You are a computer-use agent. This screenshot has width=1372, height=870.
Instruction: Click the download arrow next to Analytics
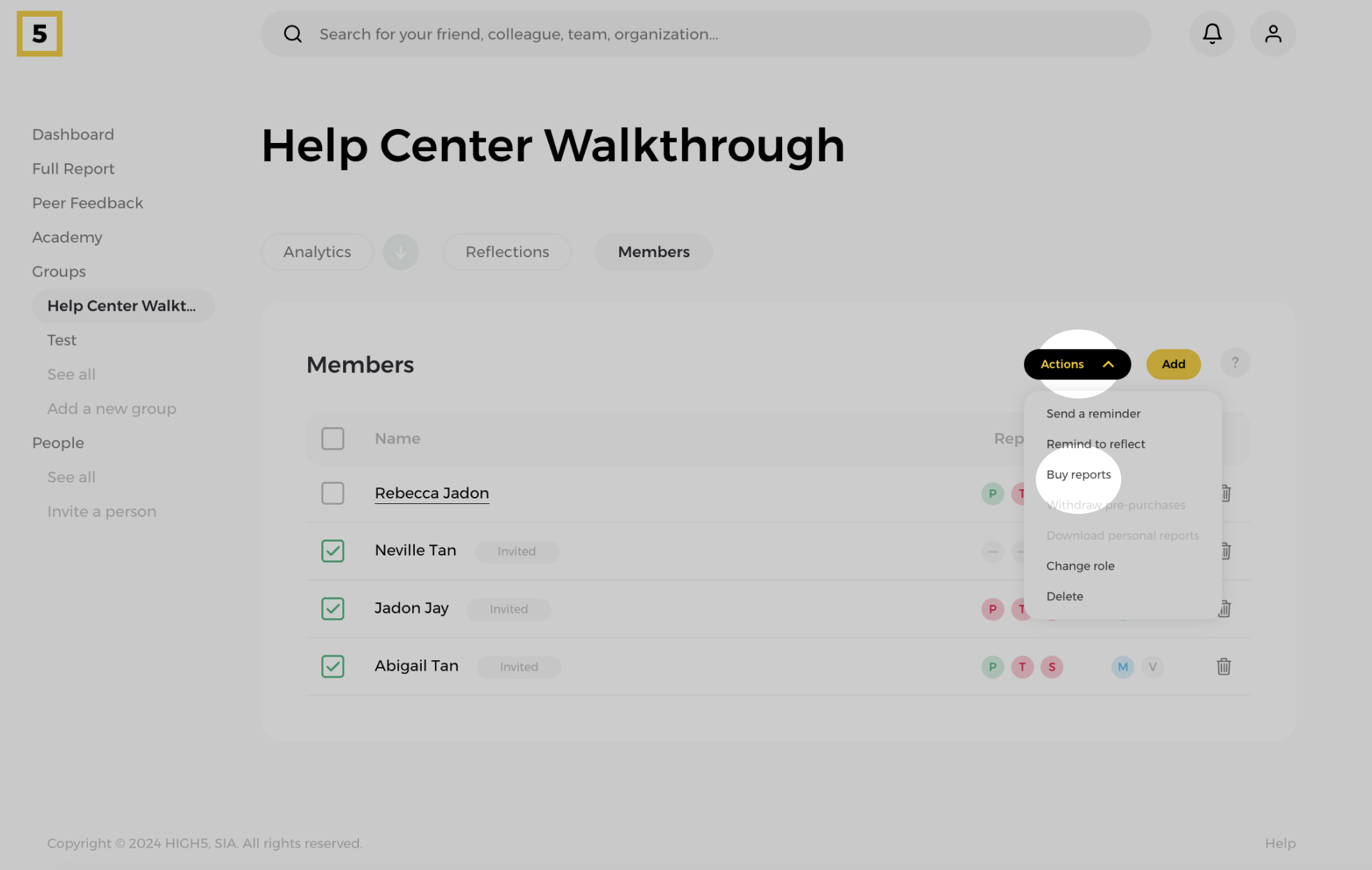click(401, 252)
